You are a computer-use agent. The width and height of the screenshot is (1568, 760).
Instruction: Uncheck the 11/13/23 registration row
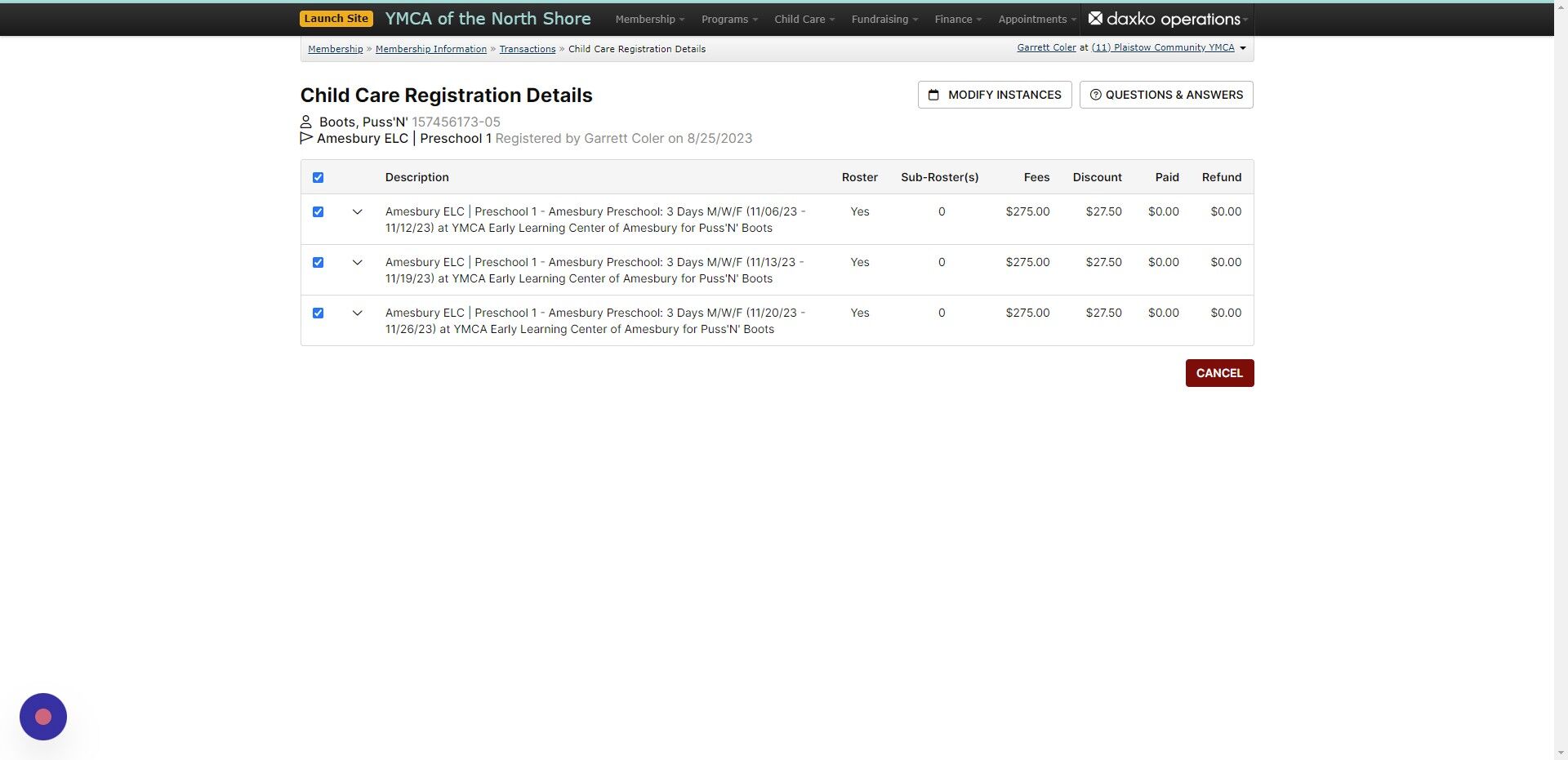(x=318, y=262)
